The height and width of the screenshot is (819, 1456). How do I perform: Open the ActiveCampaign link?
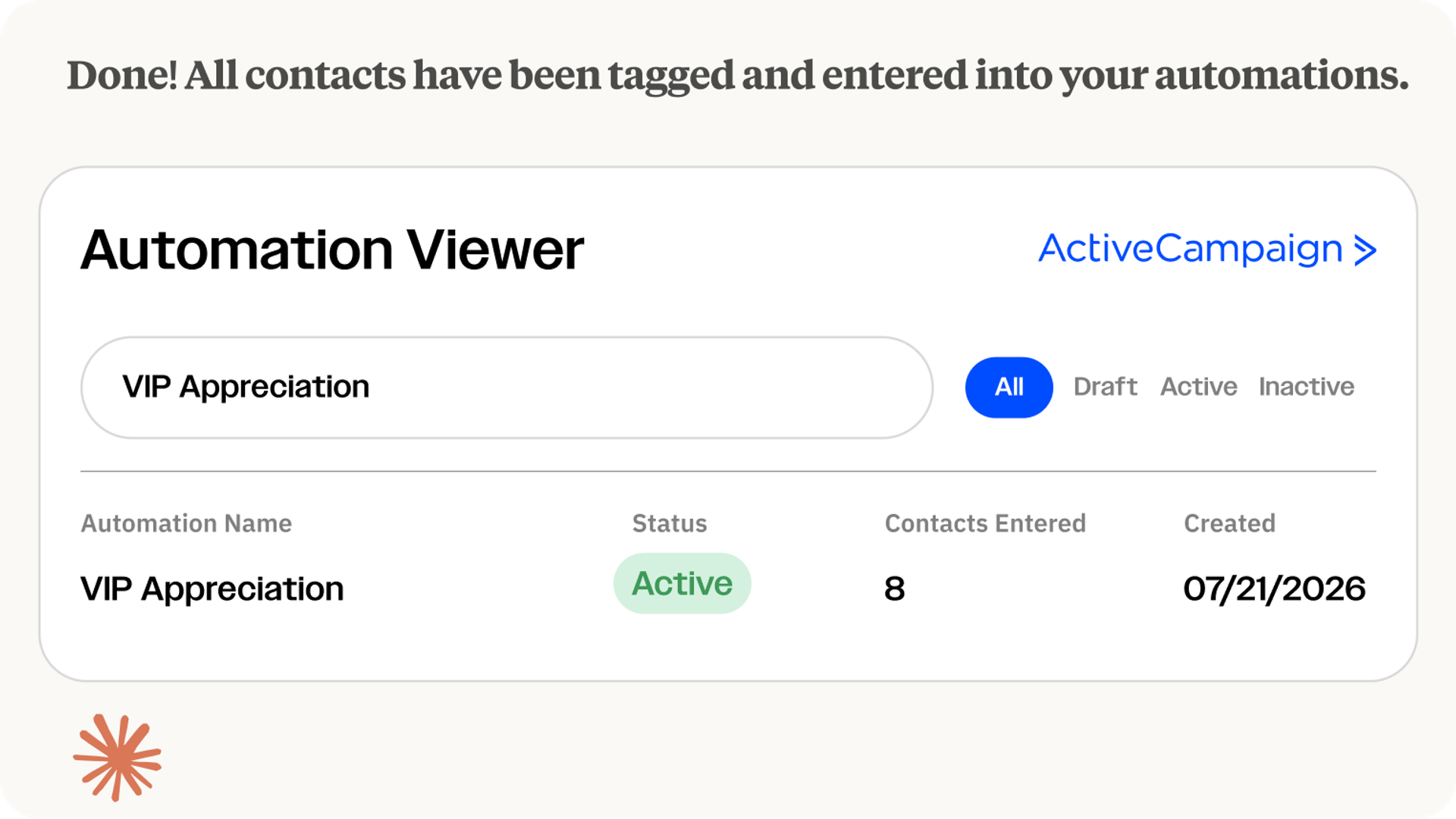point(1207,249)
